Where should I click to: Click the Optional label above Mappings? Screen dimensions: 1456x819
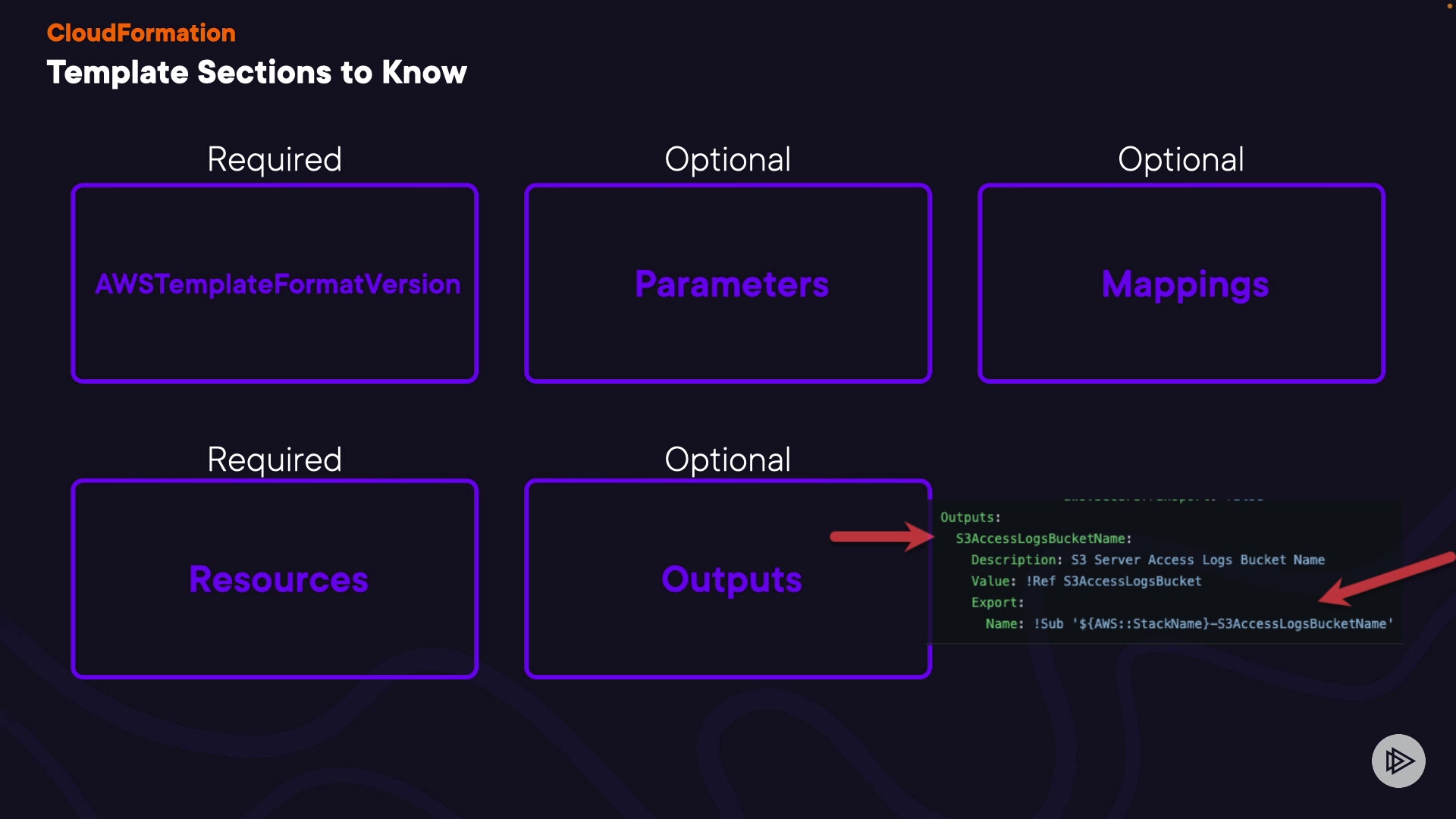[x=1181, y=159]
